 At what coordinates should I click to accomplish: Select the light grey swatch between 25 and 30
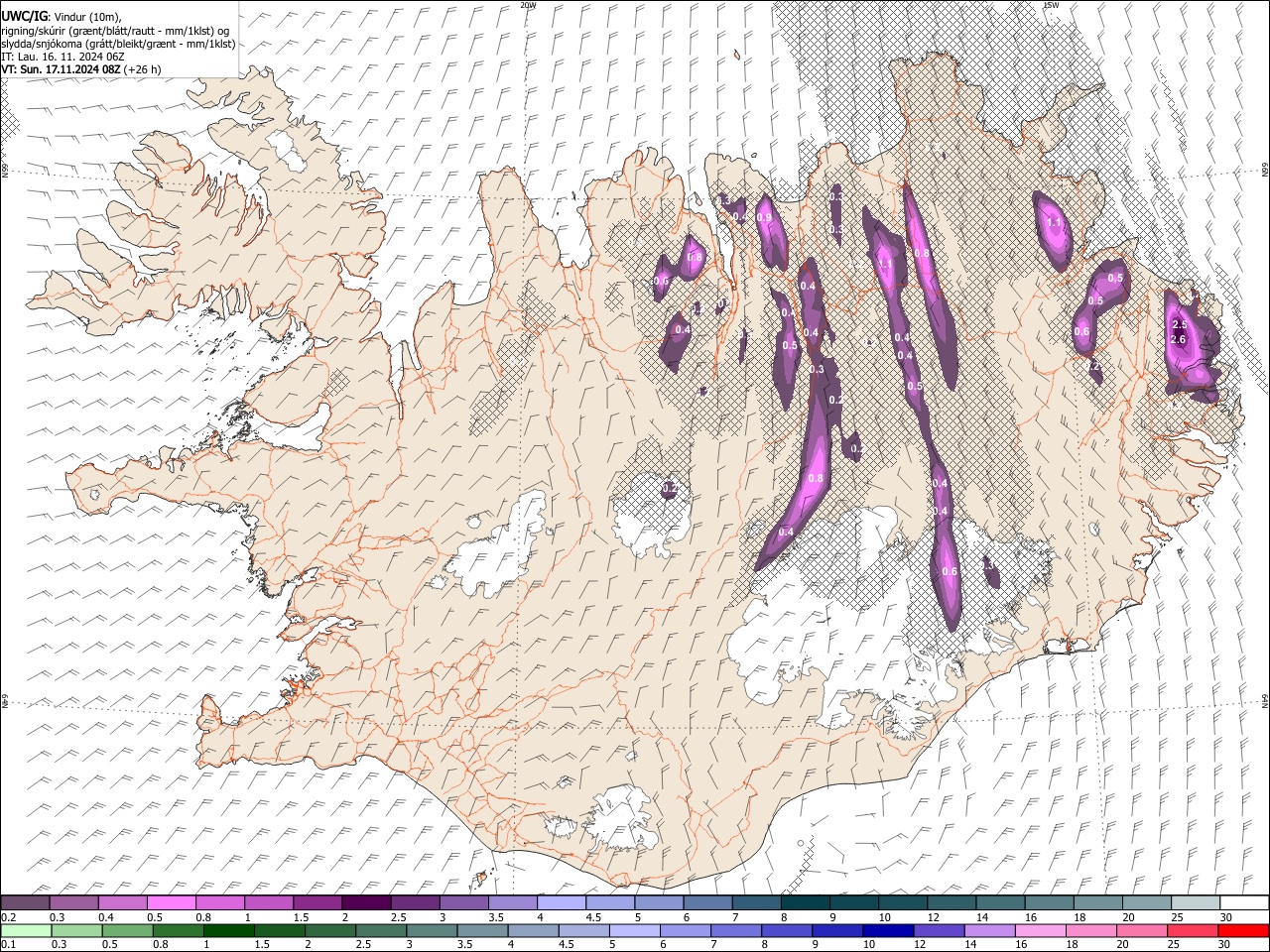point(1195,902)
